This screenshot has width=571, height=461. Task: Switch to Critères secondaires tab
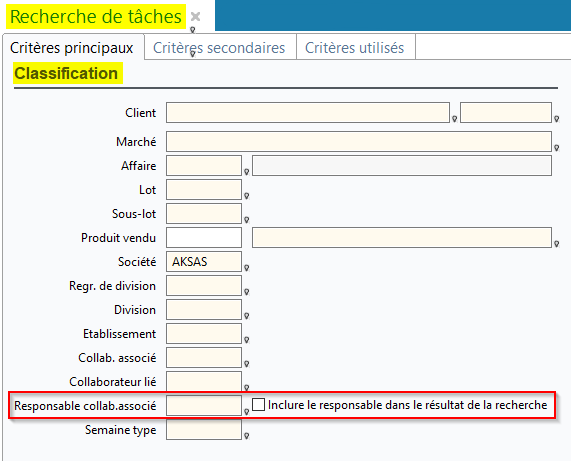point(219,48)
